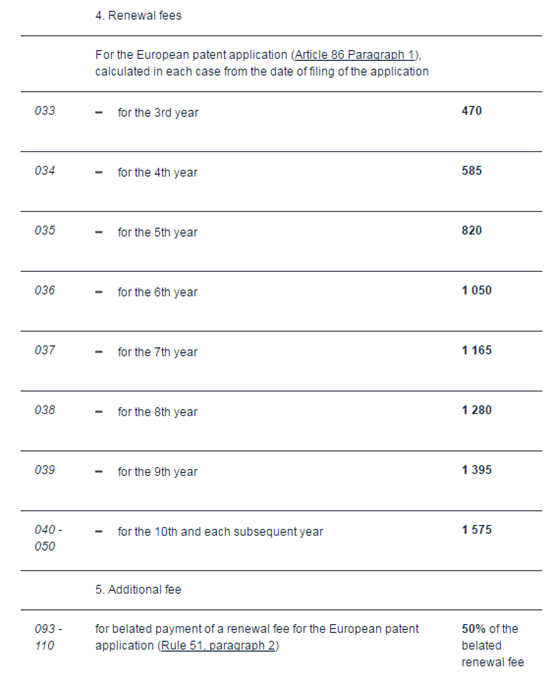Open the Article 86 Paragraph 1 link
Screen dimensions: 554x682
pos(356,55)
